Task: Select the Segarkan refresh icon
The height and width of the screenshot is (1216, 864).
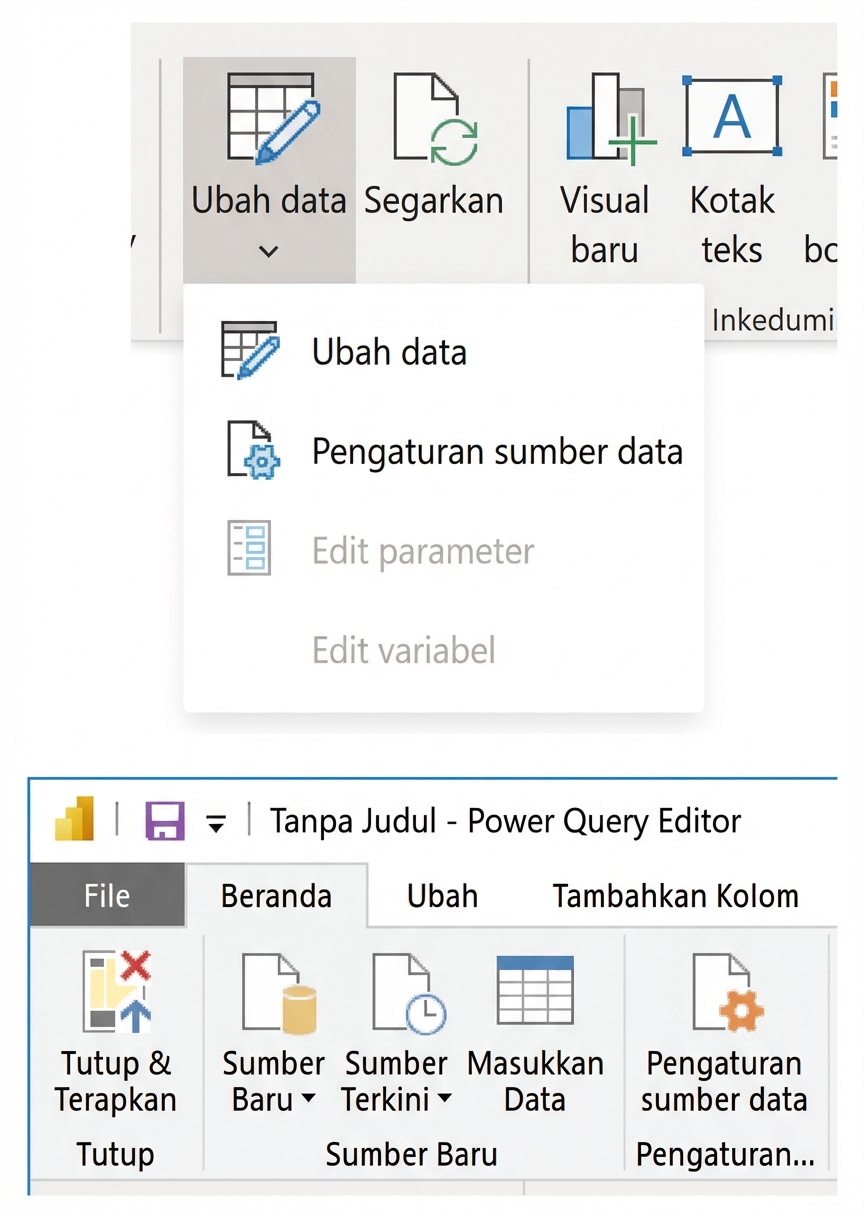Action: coord(434,113)
